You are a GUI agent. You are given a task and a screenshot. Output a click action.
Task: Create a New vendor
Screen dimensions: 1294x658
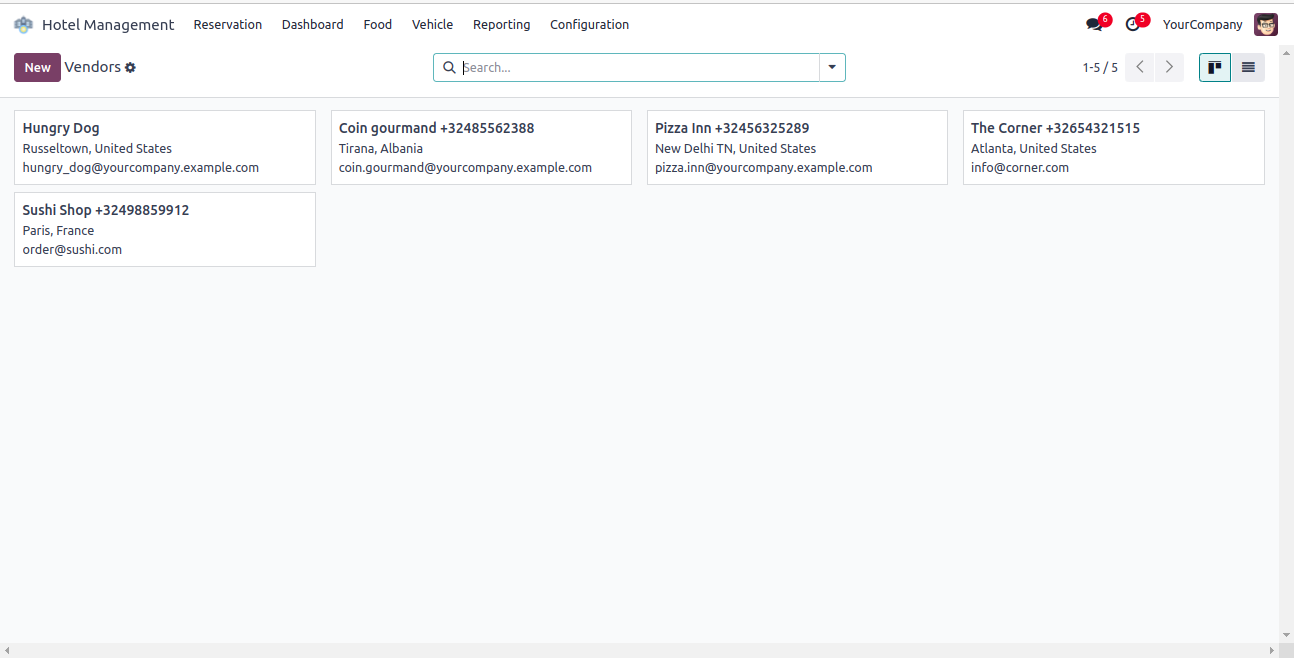point(37,67)
